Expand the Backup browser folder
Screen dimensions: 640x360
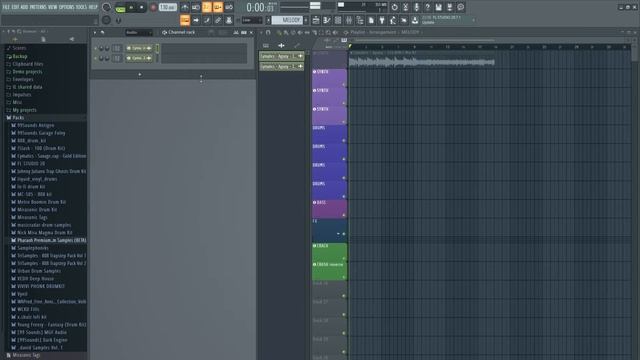point(20,56)
